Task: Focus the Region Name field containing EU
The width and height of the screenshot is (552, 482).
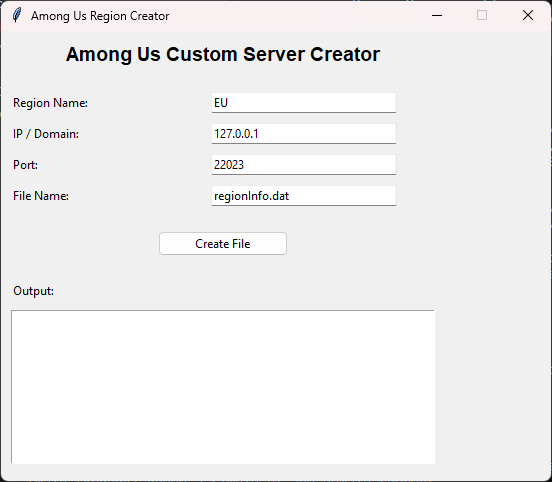Action: [304, 103]
